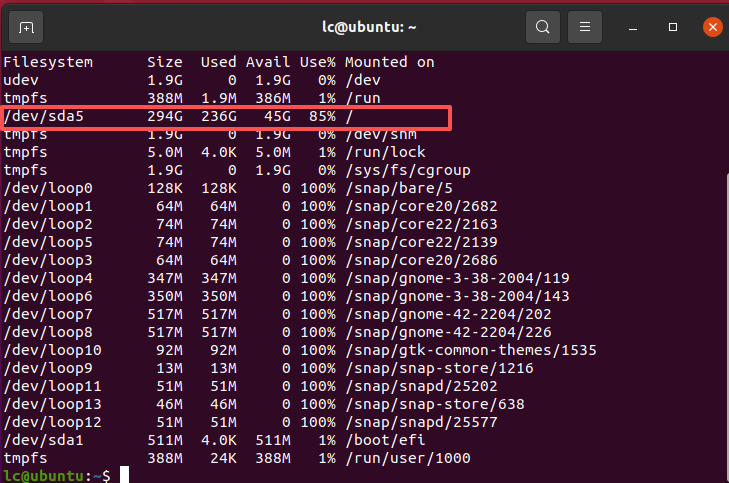Close the terminal window

coord(711,27)
